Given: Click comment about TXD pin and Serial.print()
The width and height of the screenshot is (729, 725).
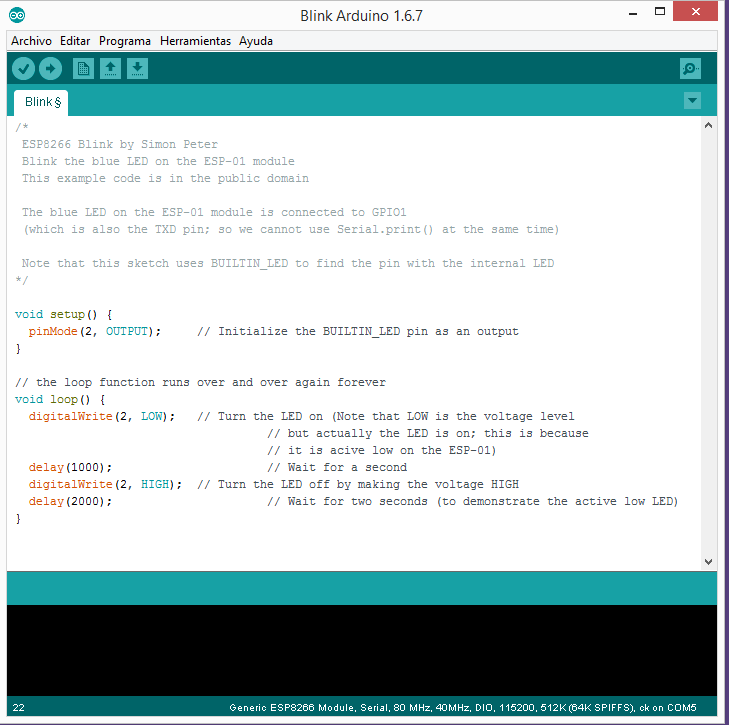Looking at the screenshot, I should [291, 229].
